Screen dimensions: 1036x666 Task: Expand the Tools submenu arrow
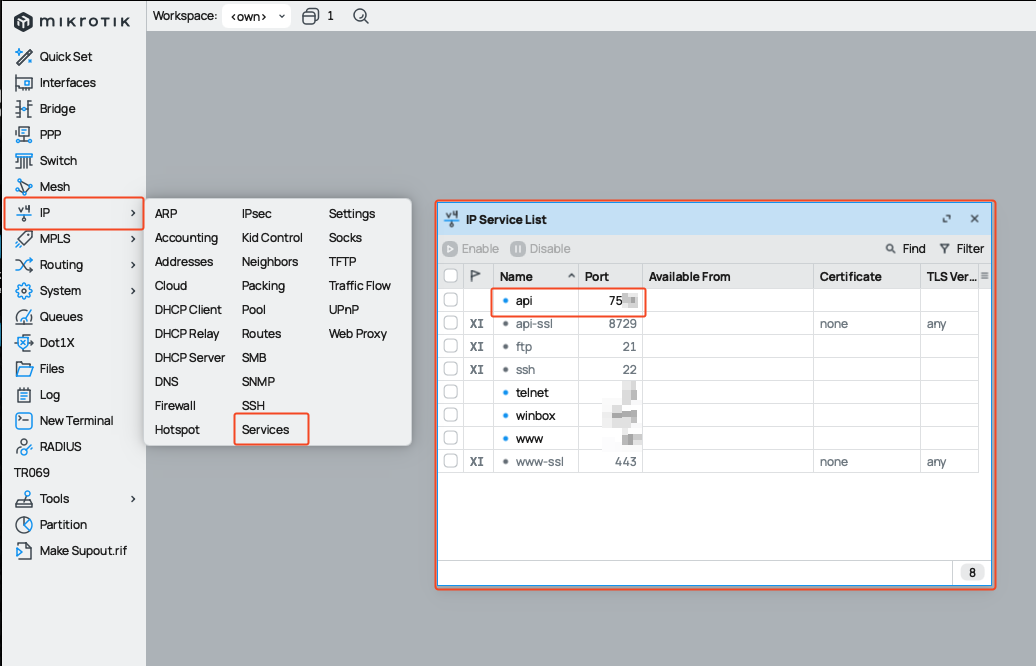coord(133,499)
